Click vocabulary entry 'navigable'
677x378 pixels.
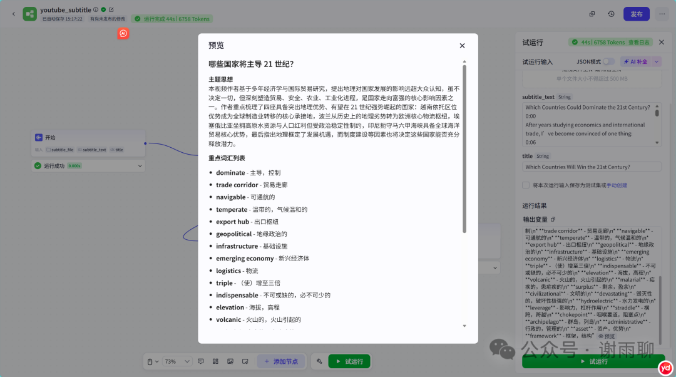click(x=245, y=197)
